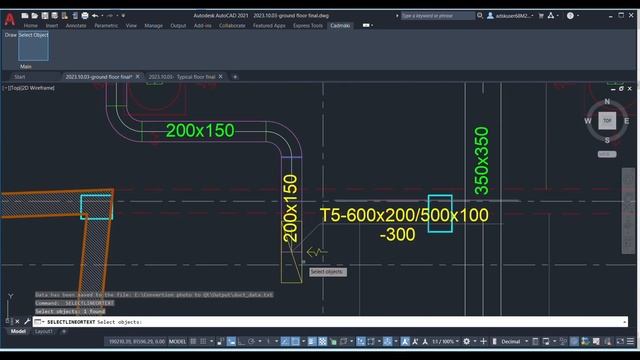Viewport: 640px width, 360px height.
Task: Switch to the Express Tools ribbon tab
Action: [x=308, y=25]
